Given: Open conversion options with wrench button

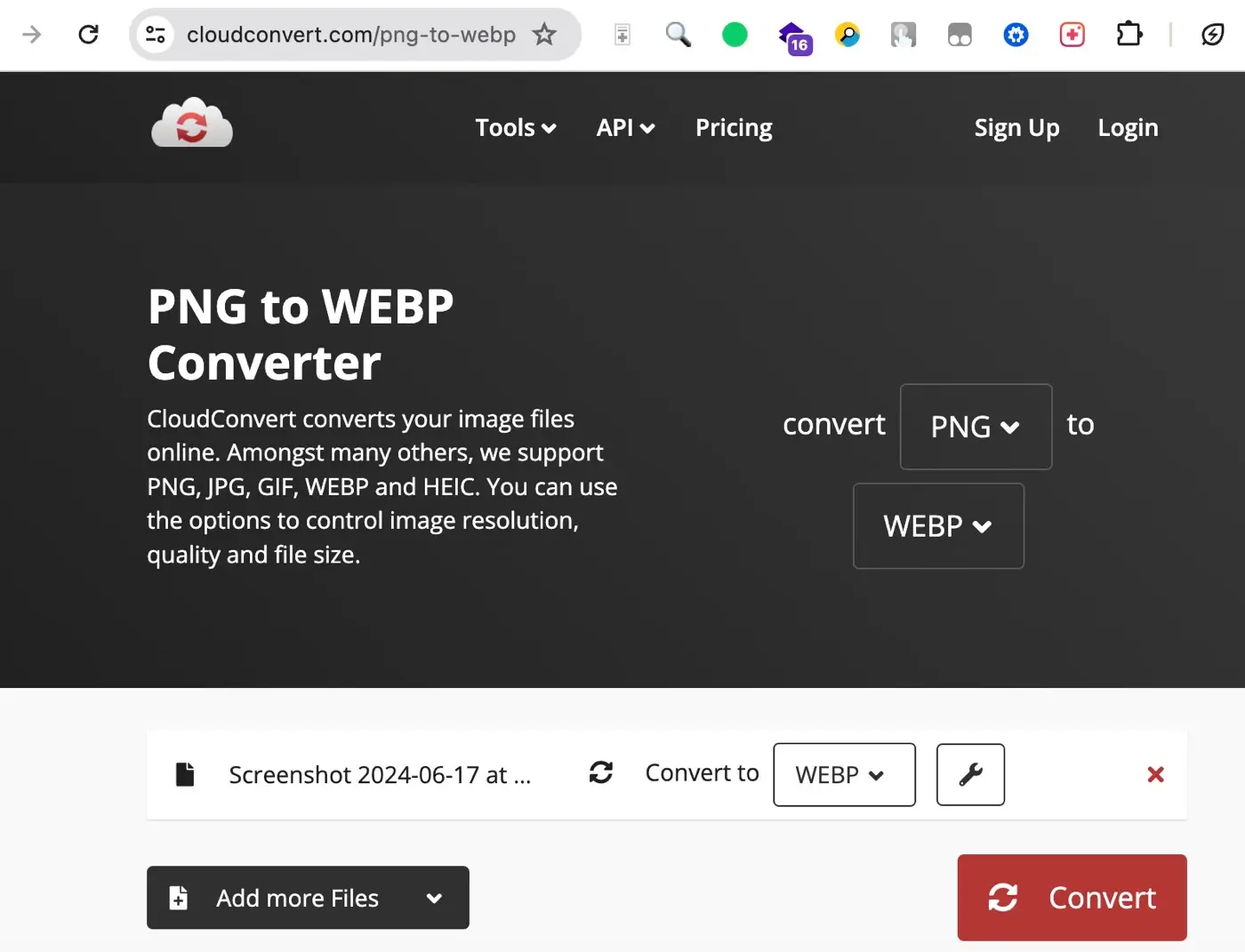Looking at the screenshot, I should coord(970,775).
